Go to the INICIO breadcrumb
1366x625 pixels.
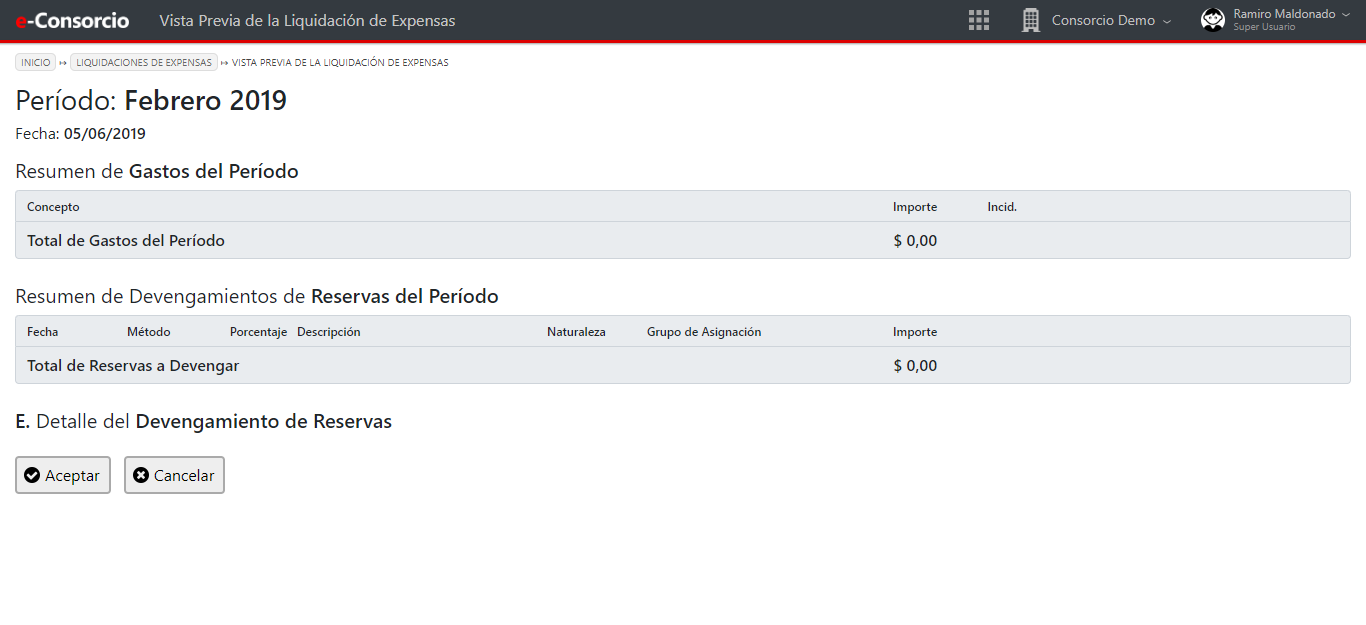tap(35, 62)
